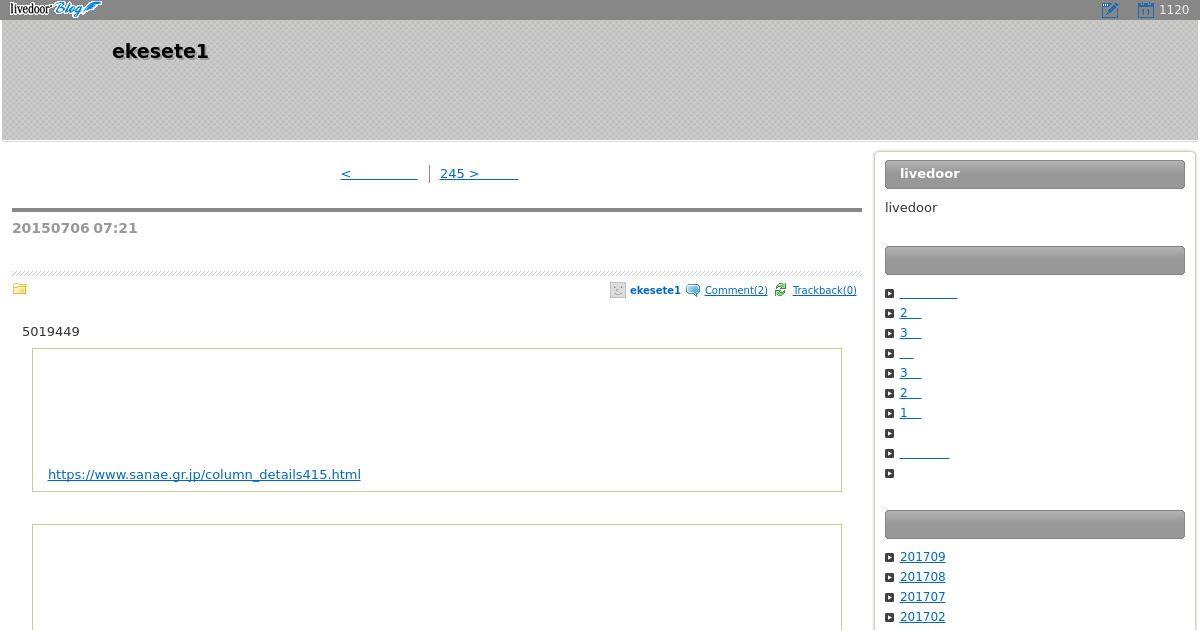This screenshot has width=1200, height=630.
Task: Open the 201709 archive link
Action: click(922, 557)
